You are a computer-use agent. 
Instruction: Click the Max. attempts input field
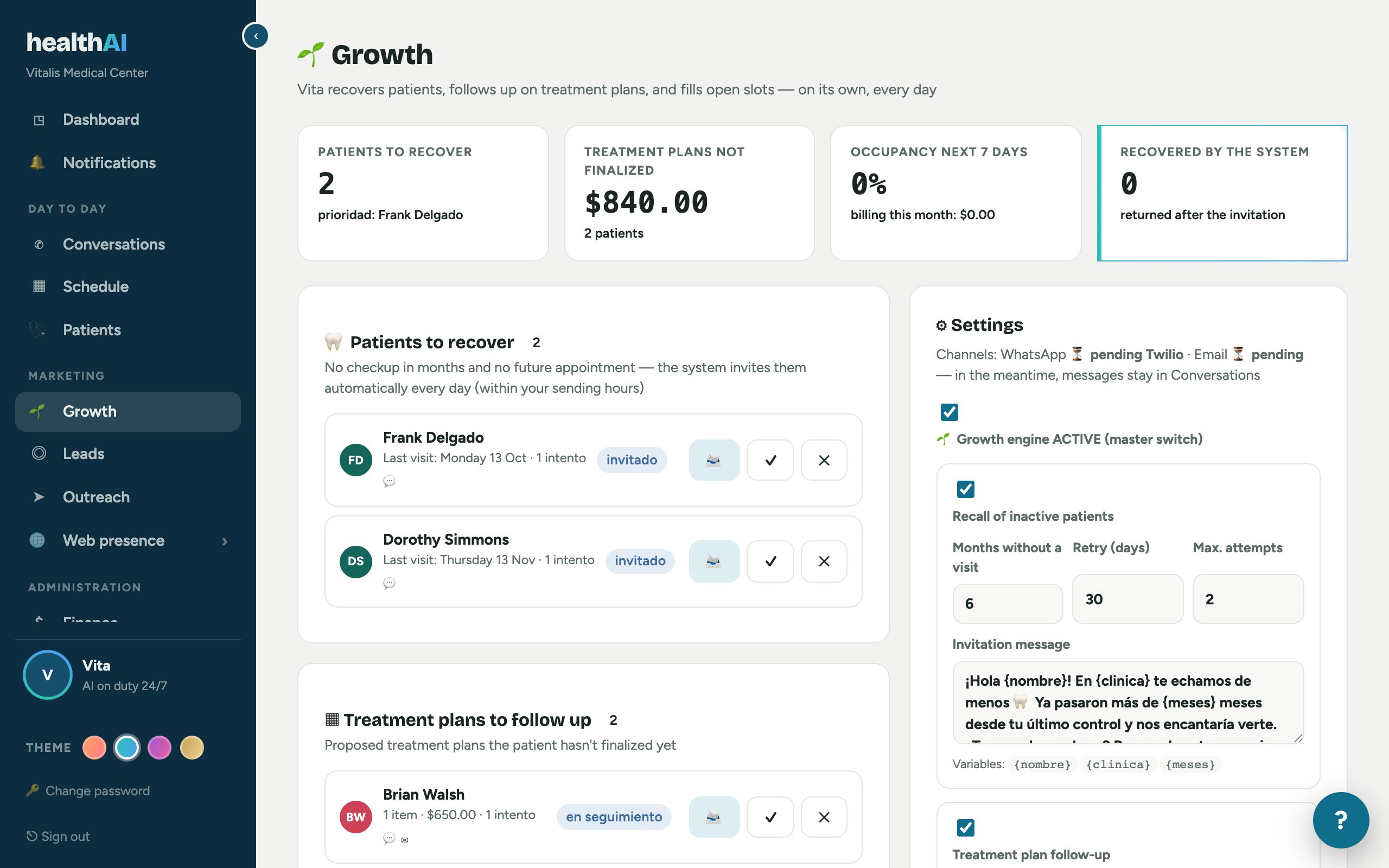point(1248,599)
